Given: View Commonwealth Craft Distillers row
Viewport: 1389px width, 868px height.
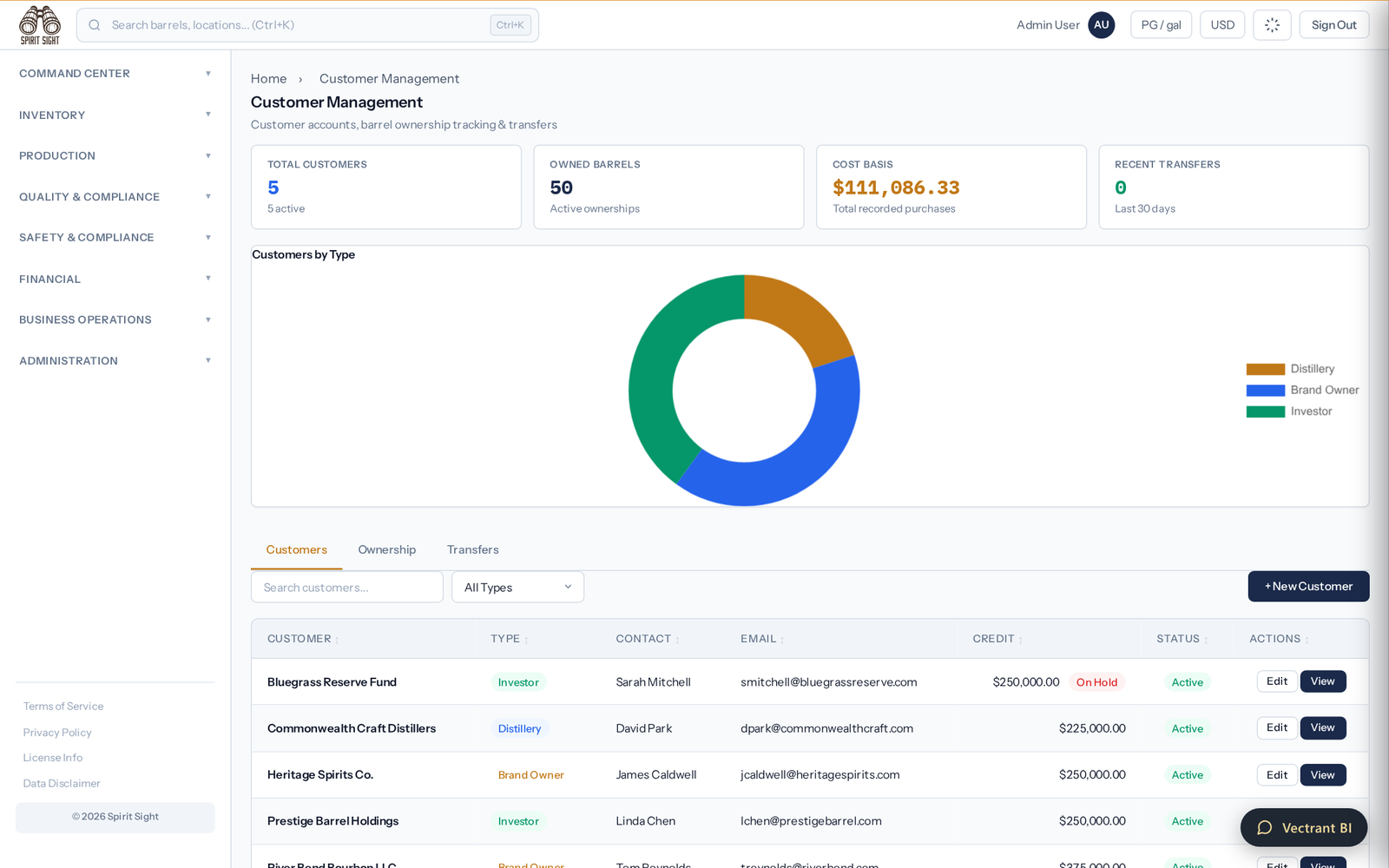Looking at the screenshot, I should click(1323, 727).
